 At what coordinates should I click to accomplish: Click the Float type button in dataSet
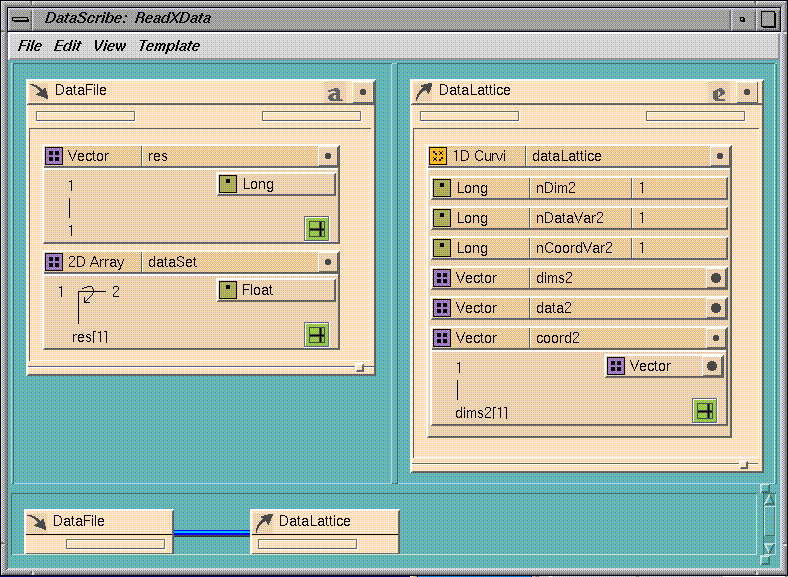tap(276, 290)
